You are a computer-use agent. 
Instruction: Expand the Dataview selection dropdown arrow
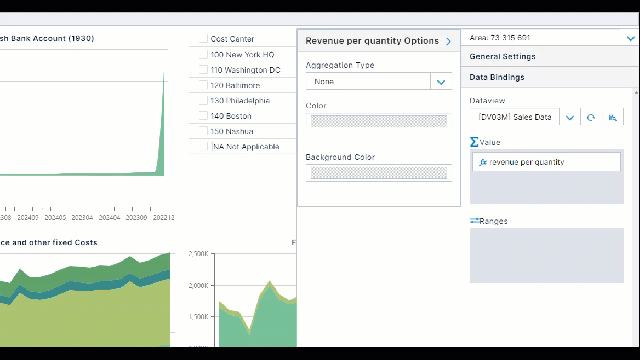(570, 118)
